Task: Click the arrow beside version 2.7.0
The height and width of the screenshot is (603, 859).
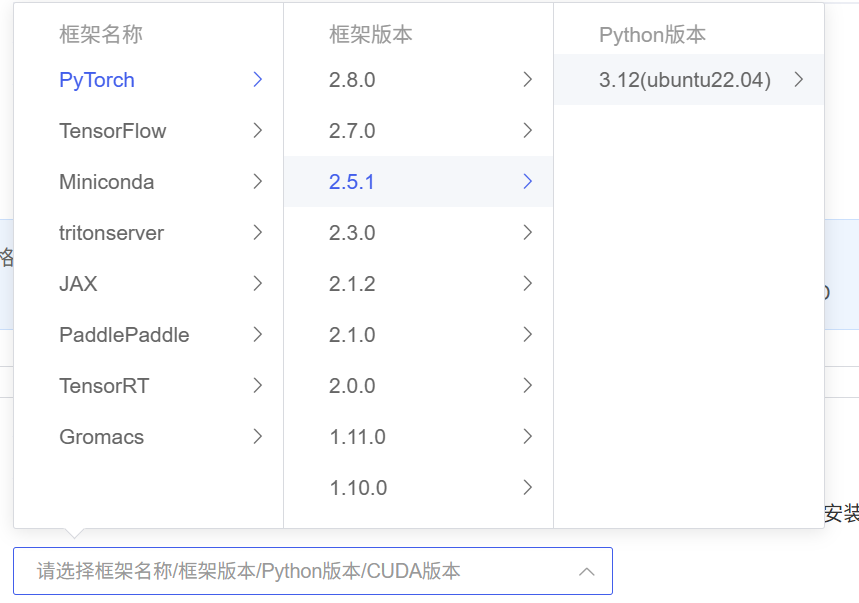Action: pos(528,131)
